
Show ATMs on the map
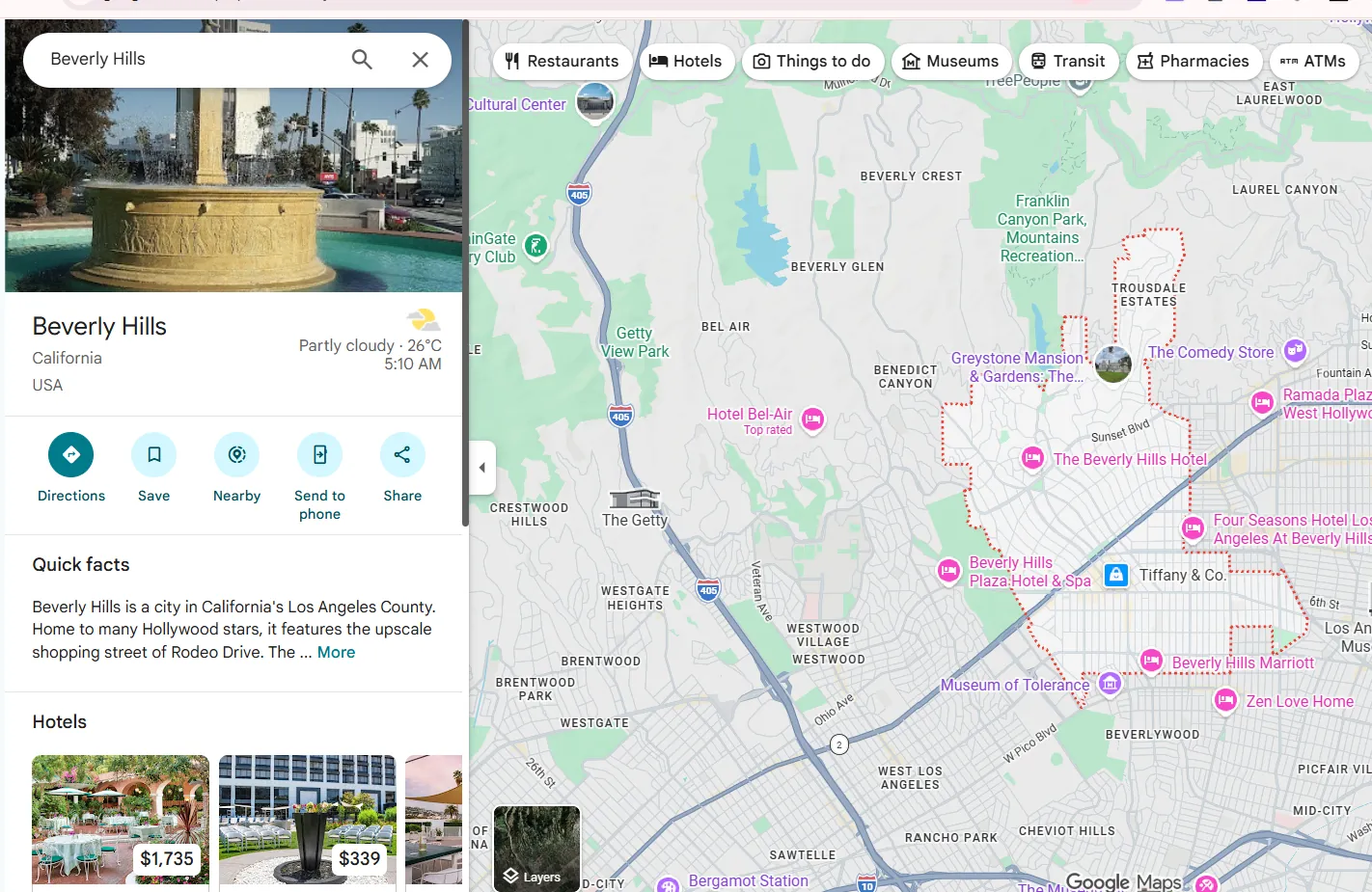click(x=1313, y=61)
